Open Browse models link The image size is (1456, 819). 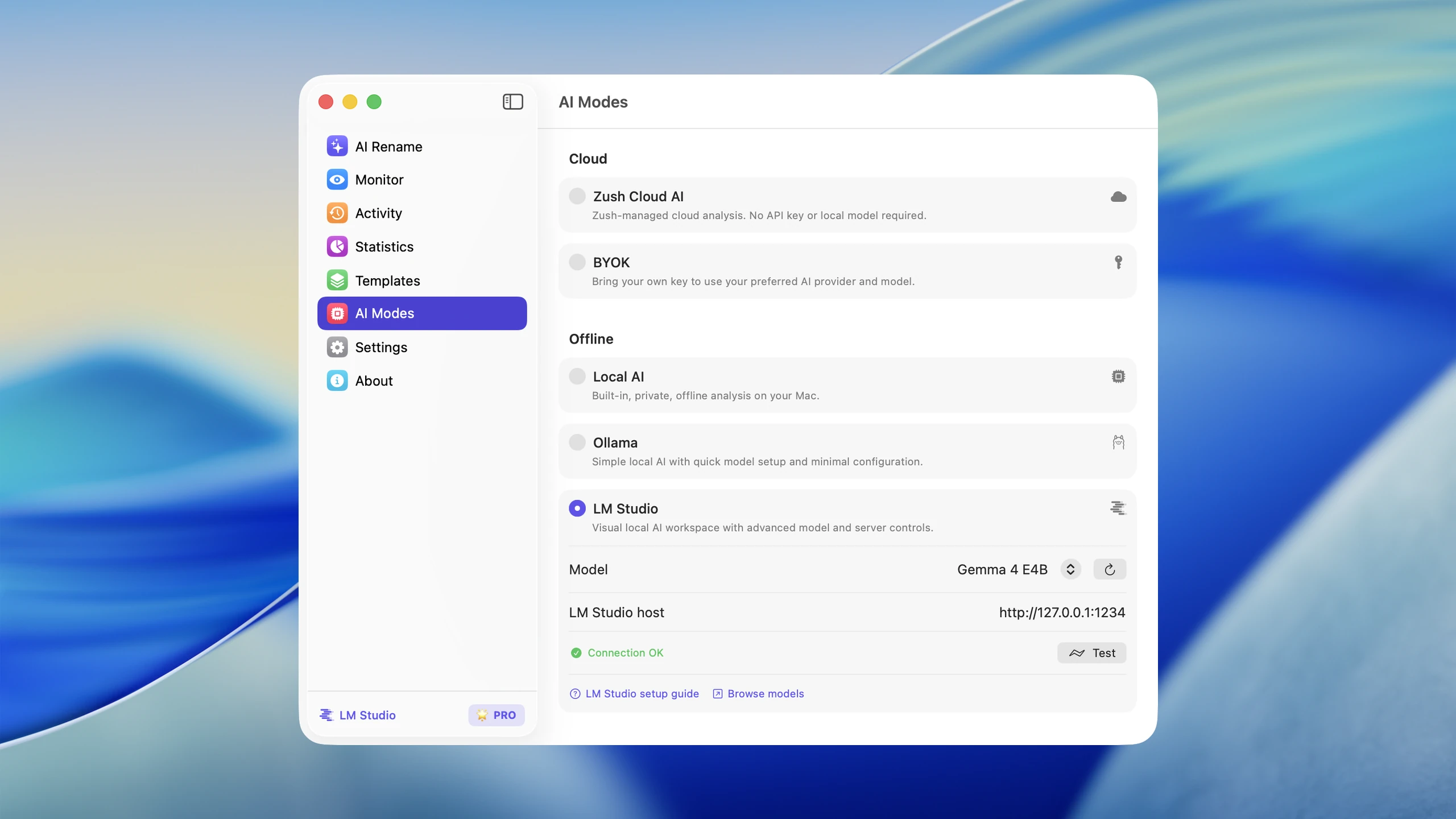pyautogui.click(x=766, y=694)
